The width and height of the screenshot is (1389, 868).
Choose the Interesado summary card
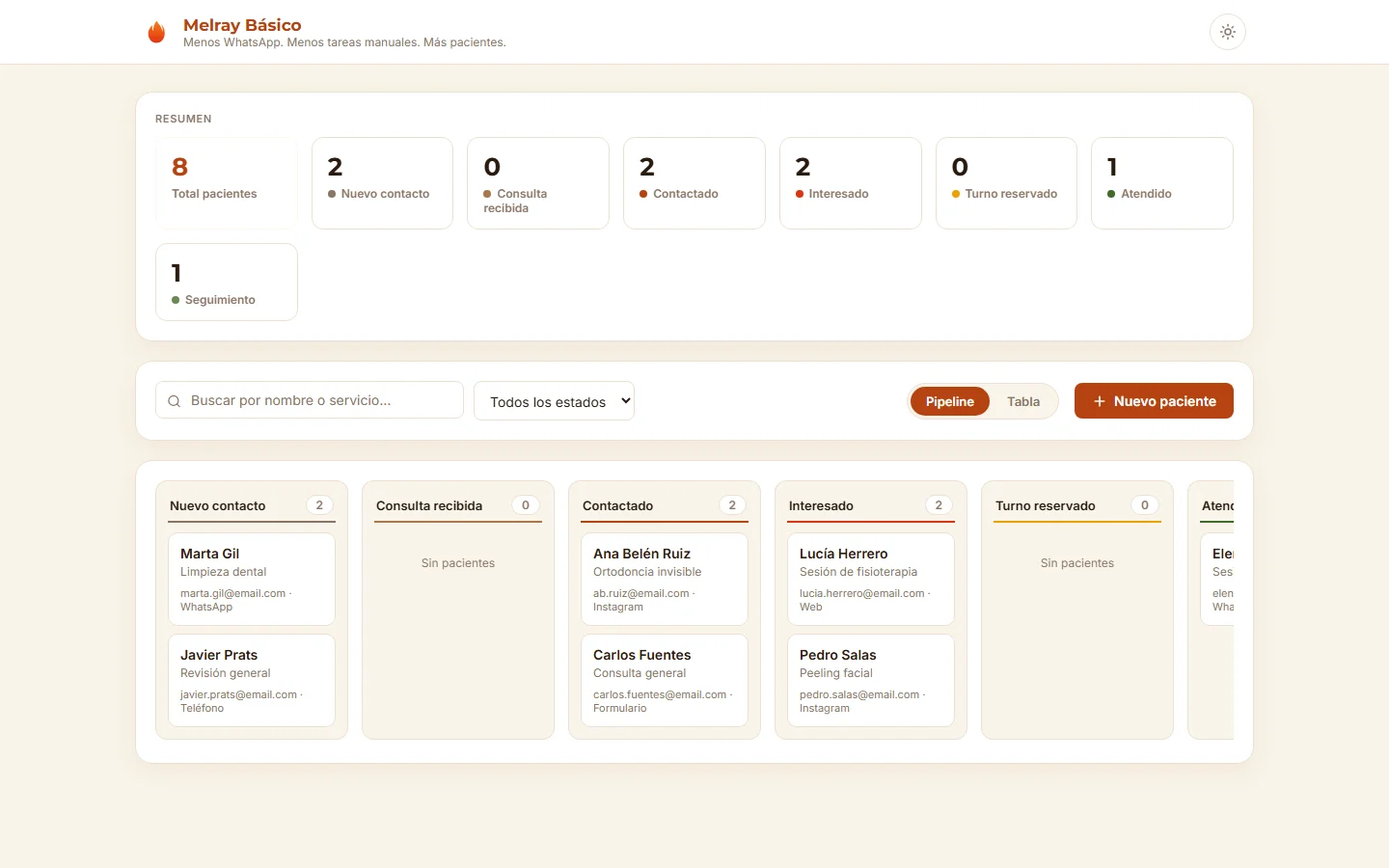click(851, 183)
